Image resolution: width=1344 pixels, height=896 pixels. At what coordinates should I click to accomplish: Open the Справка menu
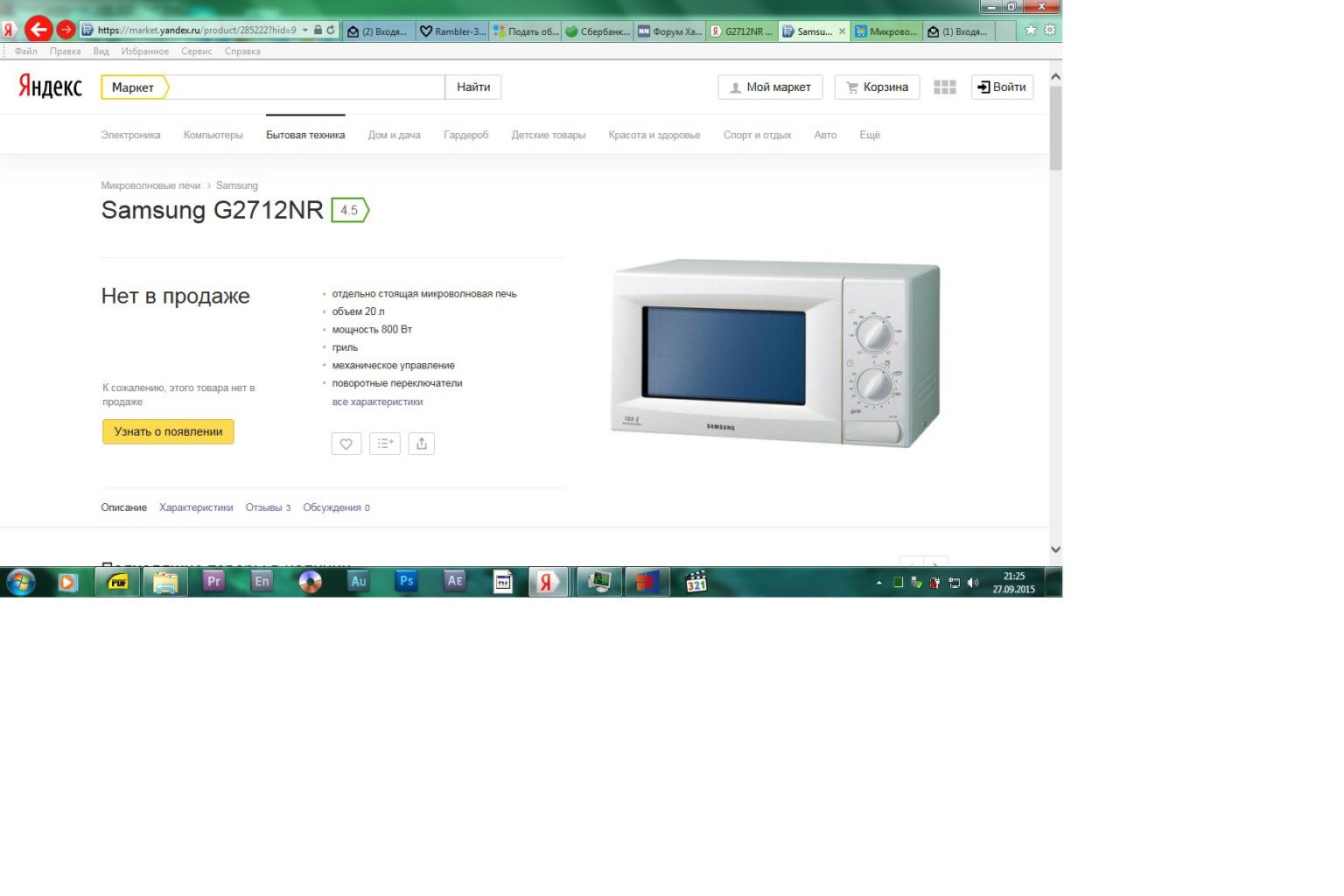(242, 52)
